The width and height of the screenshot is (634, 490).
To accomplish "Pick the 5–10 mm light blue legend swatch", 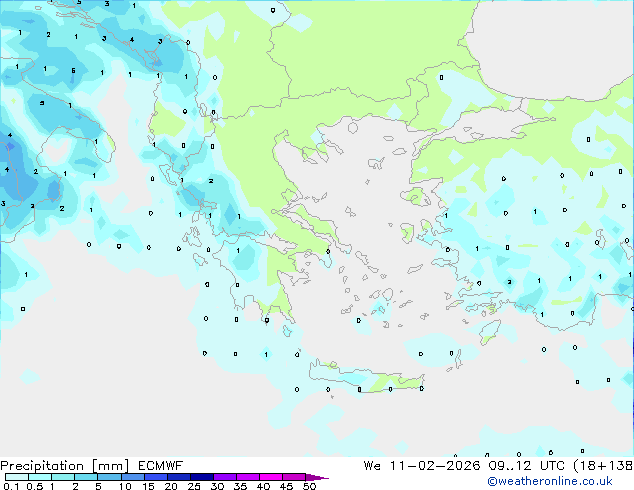I will (x=109, y=477).
